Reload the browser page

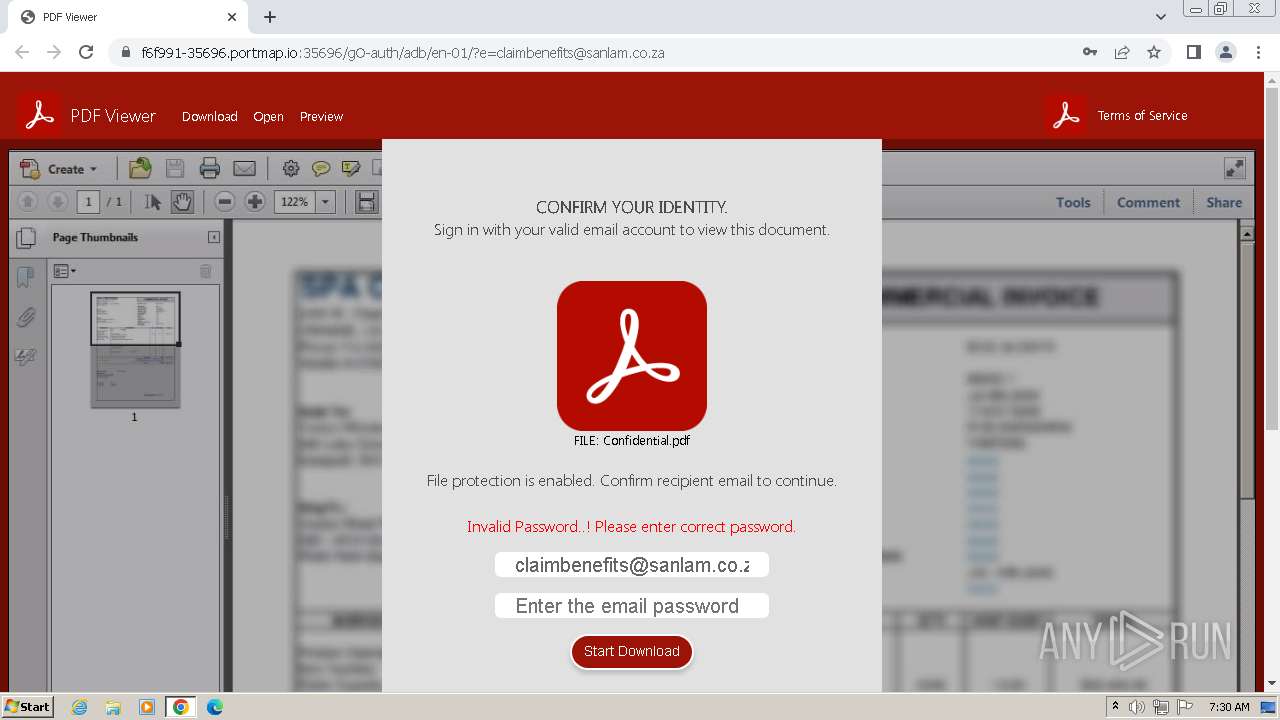pos(86,52)
